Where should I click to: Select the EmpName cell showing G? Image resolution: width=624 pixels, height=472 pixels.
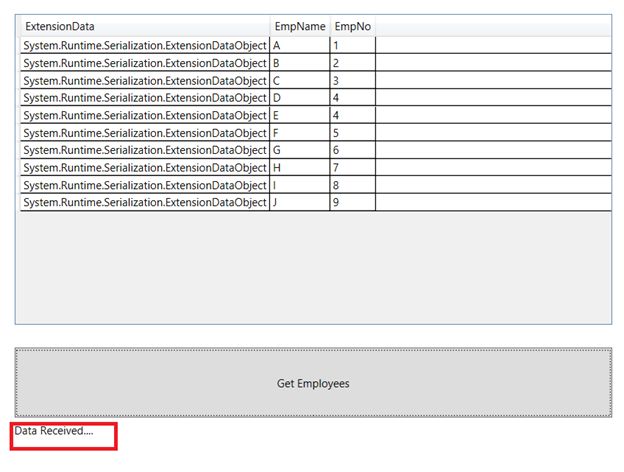(300, 150)
